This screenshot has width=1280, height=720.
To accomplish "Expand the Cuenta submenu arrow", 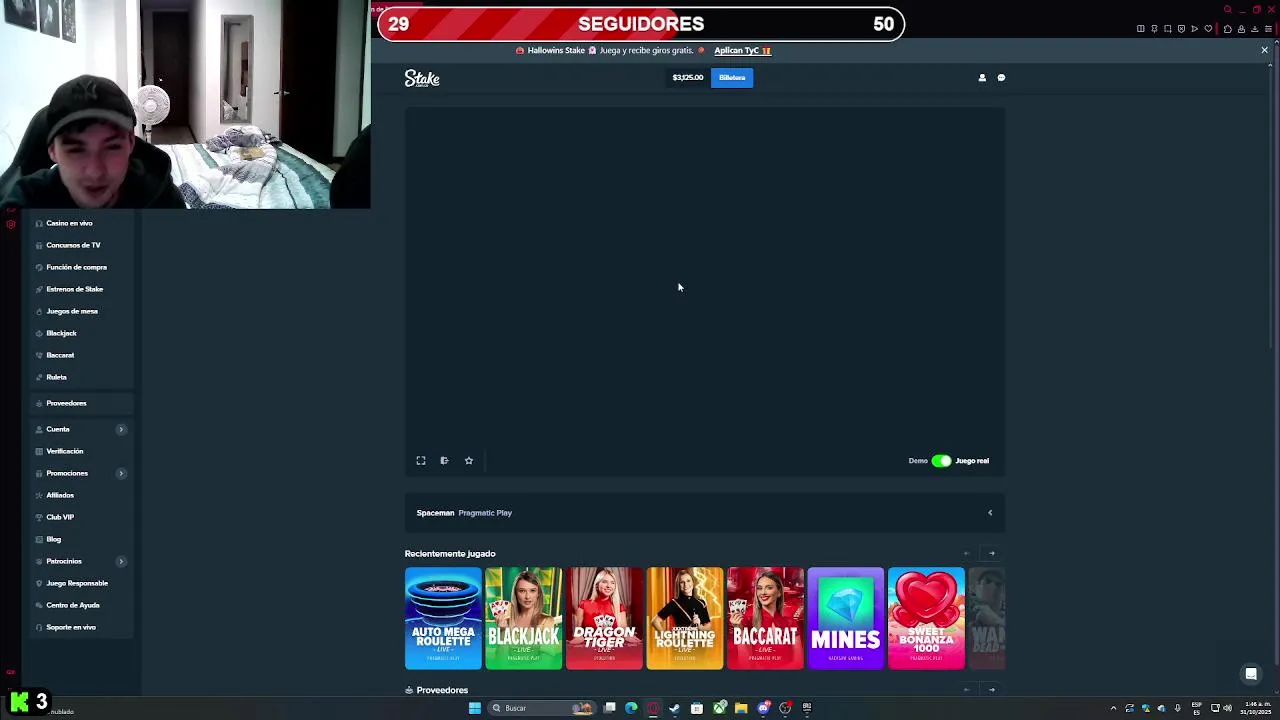I will (121, 429).
